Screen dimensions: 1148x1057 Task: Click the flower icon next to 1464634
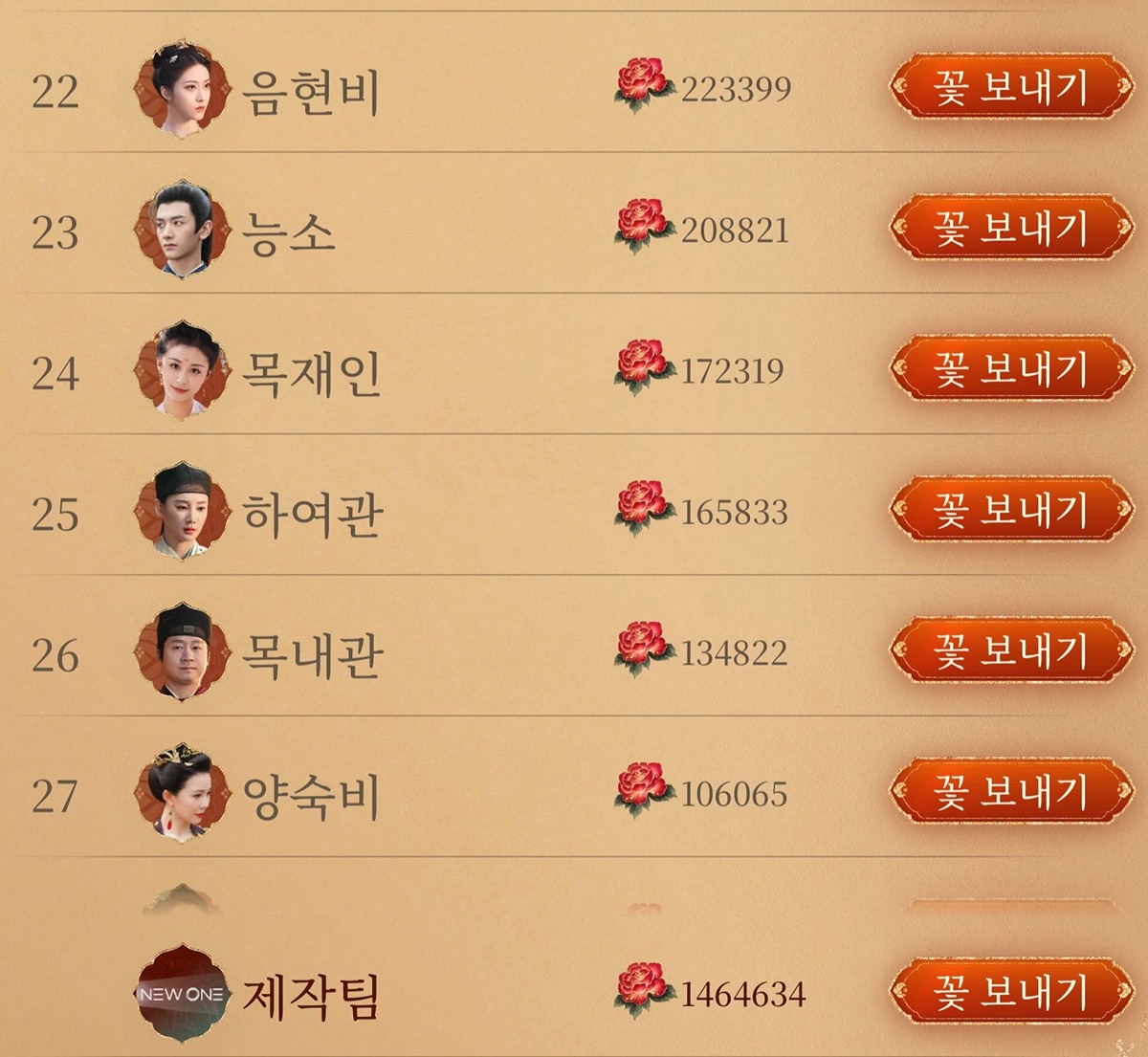(x=644, y=990)
